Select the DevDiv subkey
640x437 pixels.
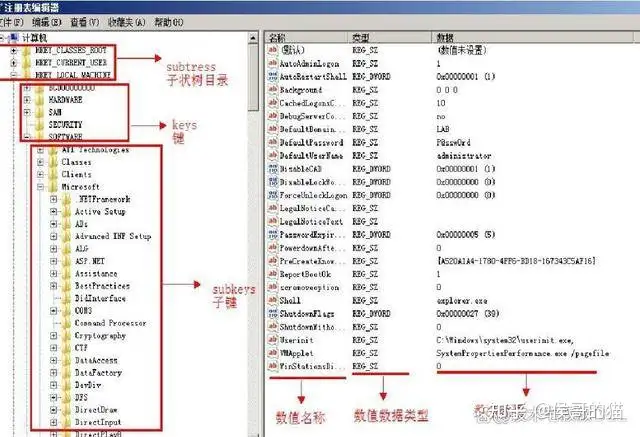click(x=88, y=385)
